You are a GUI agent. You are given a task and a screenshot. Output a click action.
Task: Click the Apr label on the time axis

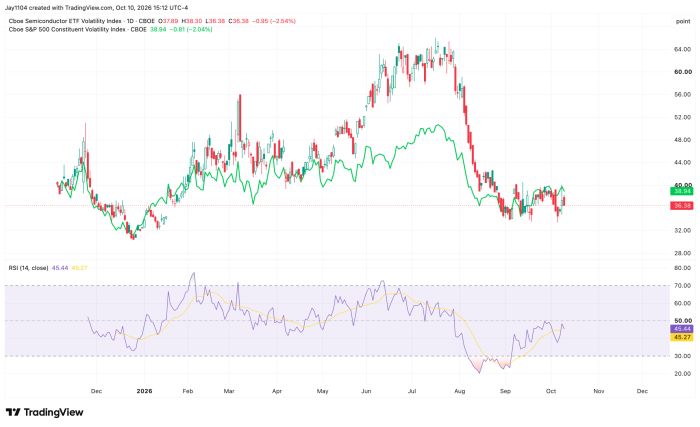tap(277, 391)
